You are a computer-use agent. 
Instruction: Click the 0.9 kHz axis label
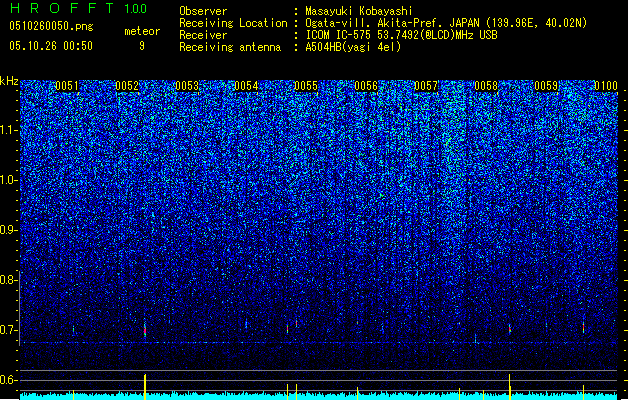(x=9, y=230)
